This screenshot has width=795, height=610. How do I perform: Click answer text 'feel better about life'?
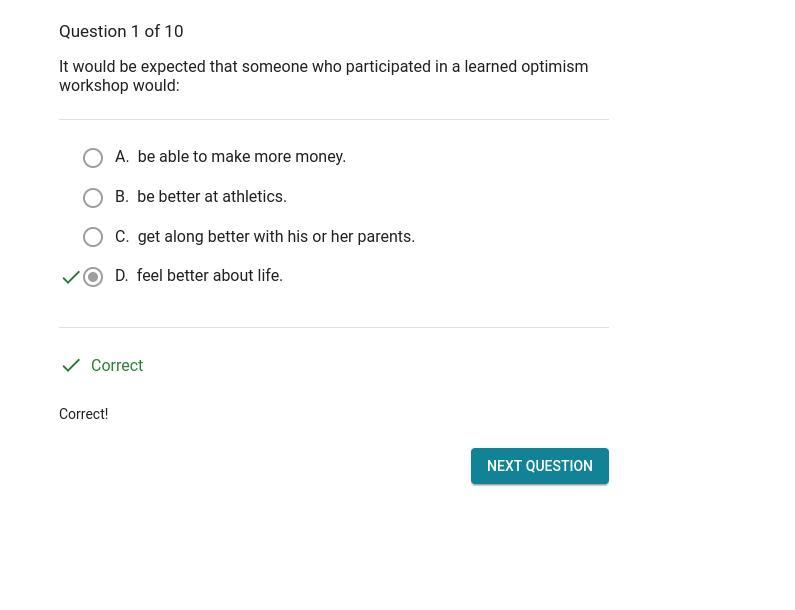point(210,276)
